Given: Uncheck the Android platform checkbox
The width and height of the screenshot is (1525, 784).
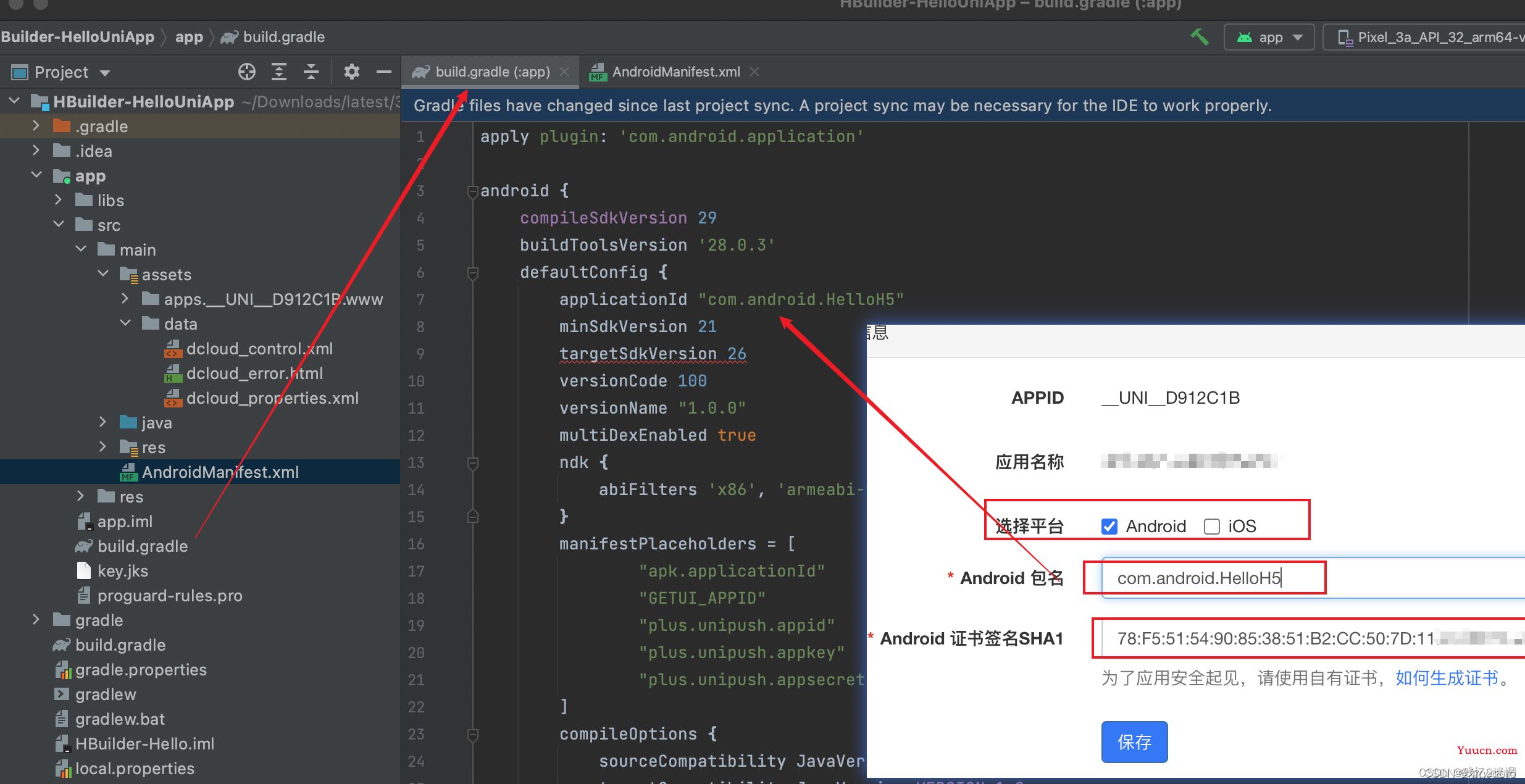Looking at the screenshot, I should (1109, 527).
